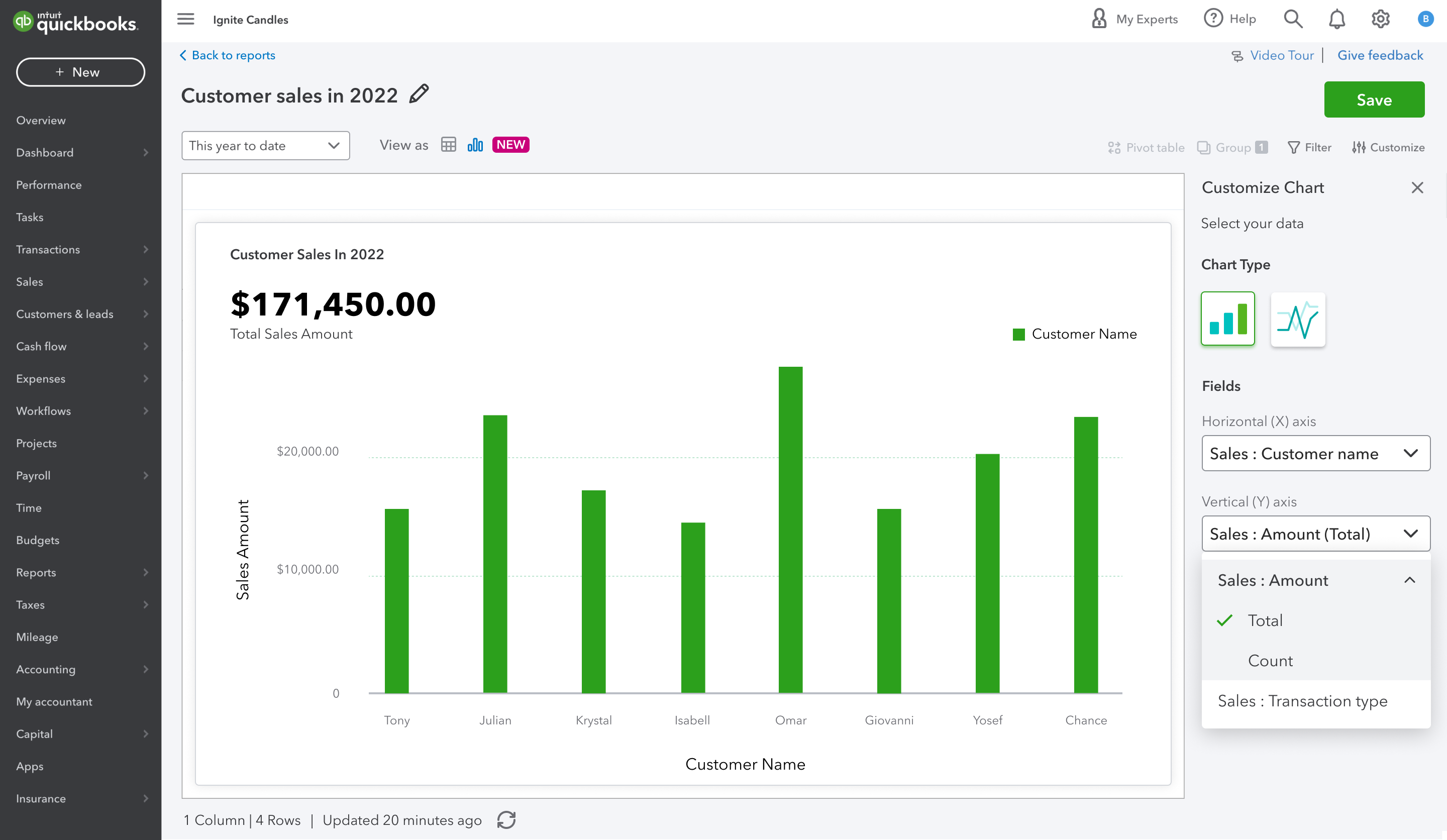The height and width of the screenshot is (840, 1447).
Task: Click the NEW badge
Action: (x=510, y=145)
